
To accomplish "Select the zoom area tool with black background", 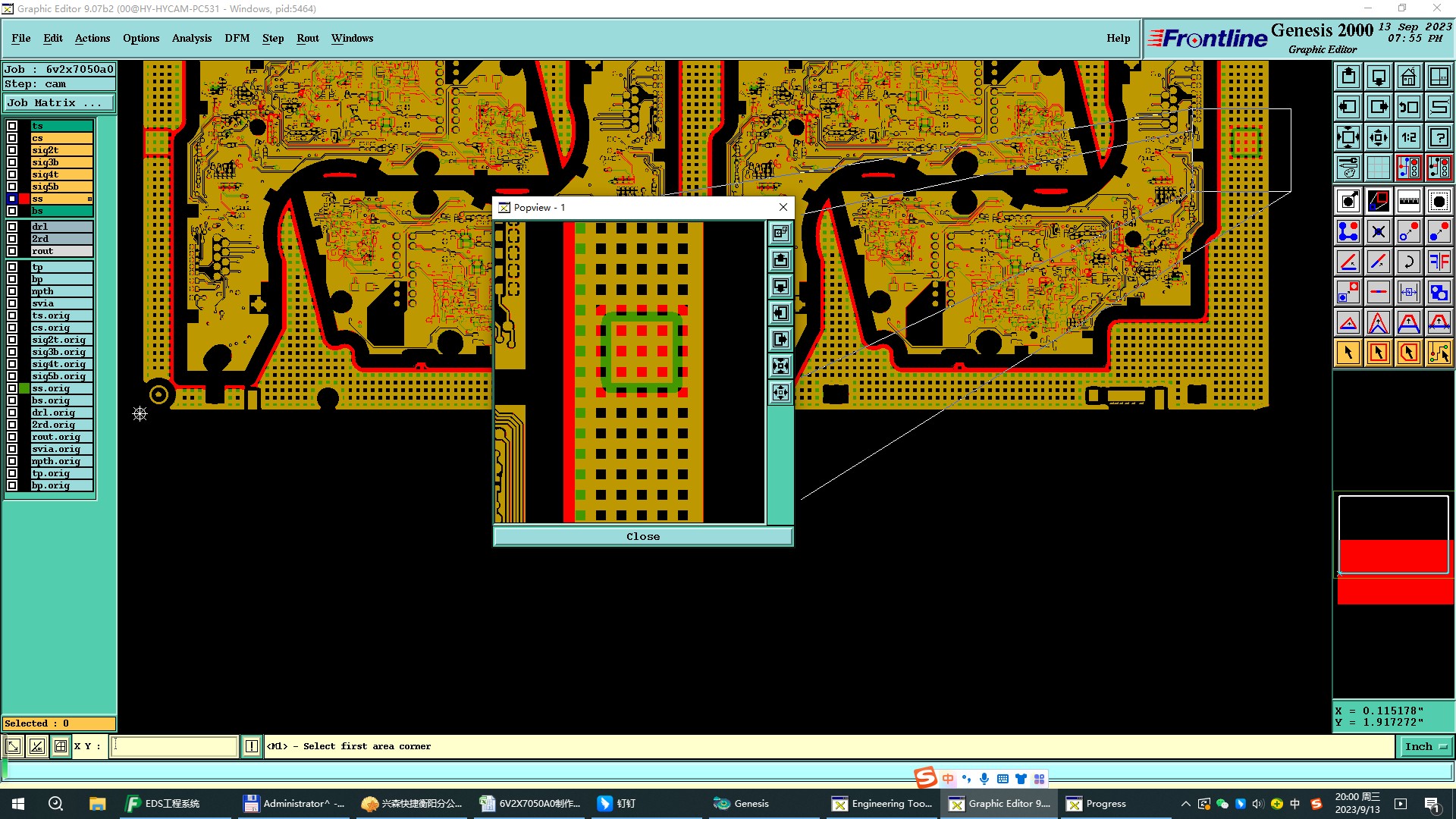I will pos(1379,201).
